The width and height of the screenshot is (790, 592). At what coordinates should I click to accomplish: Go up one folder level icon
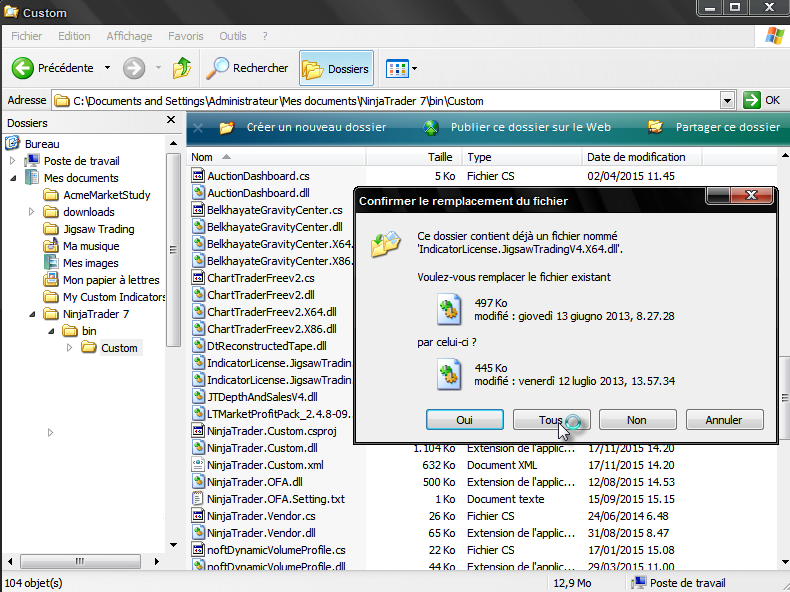[x=182, y=68]
